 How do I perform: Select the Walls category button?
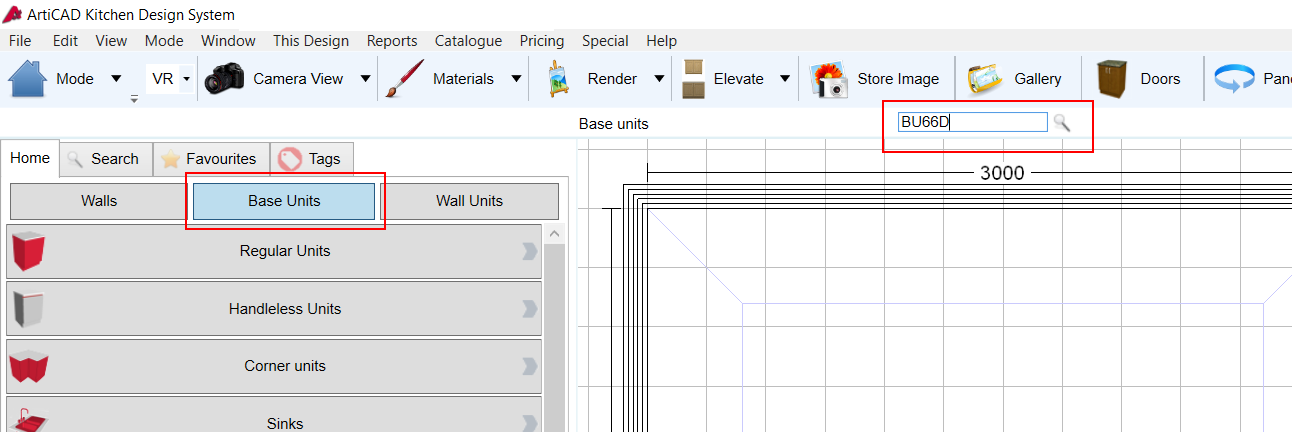(99, 201)
